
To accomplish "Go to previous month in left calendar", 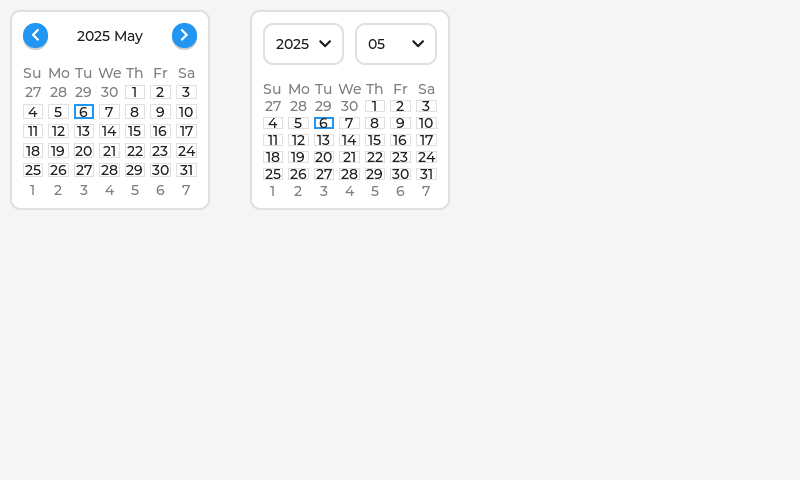I will point(35,36).
